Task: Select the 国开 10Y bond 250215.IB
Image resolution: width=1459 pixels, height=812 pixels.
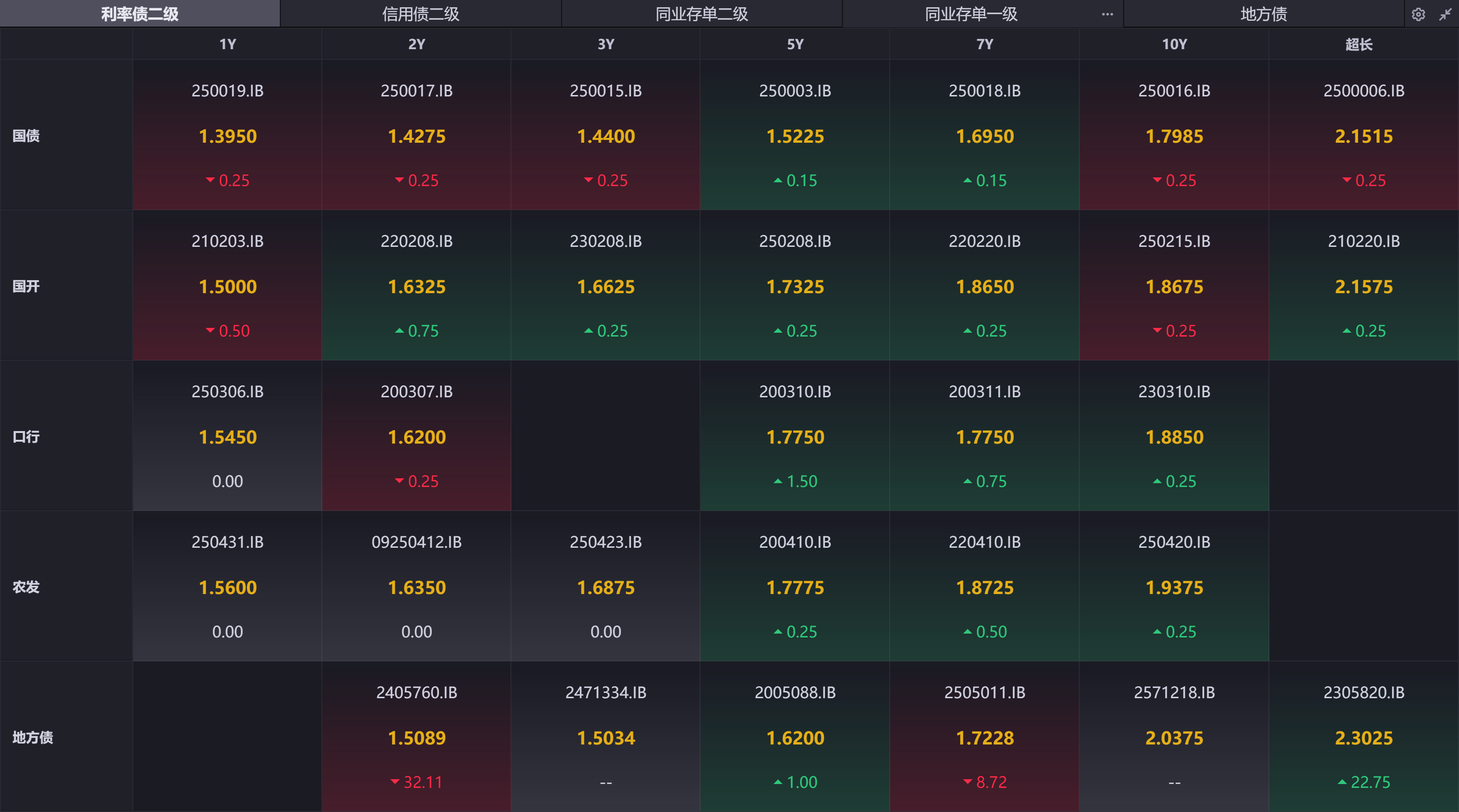Action: coord(1173,241)
